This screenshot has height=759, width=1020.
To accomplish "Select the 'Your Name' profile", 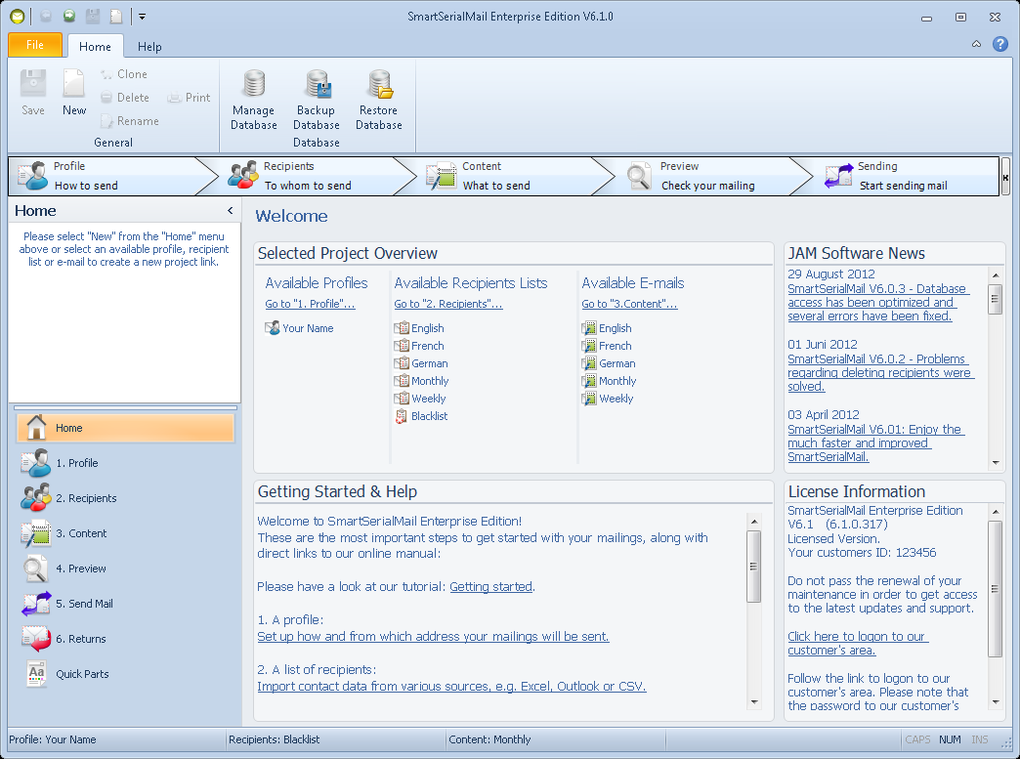I will click(x=299, y=328).
